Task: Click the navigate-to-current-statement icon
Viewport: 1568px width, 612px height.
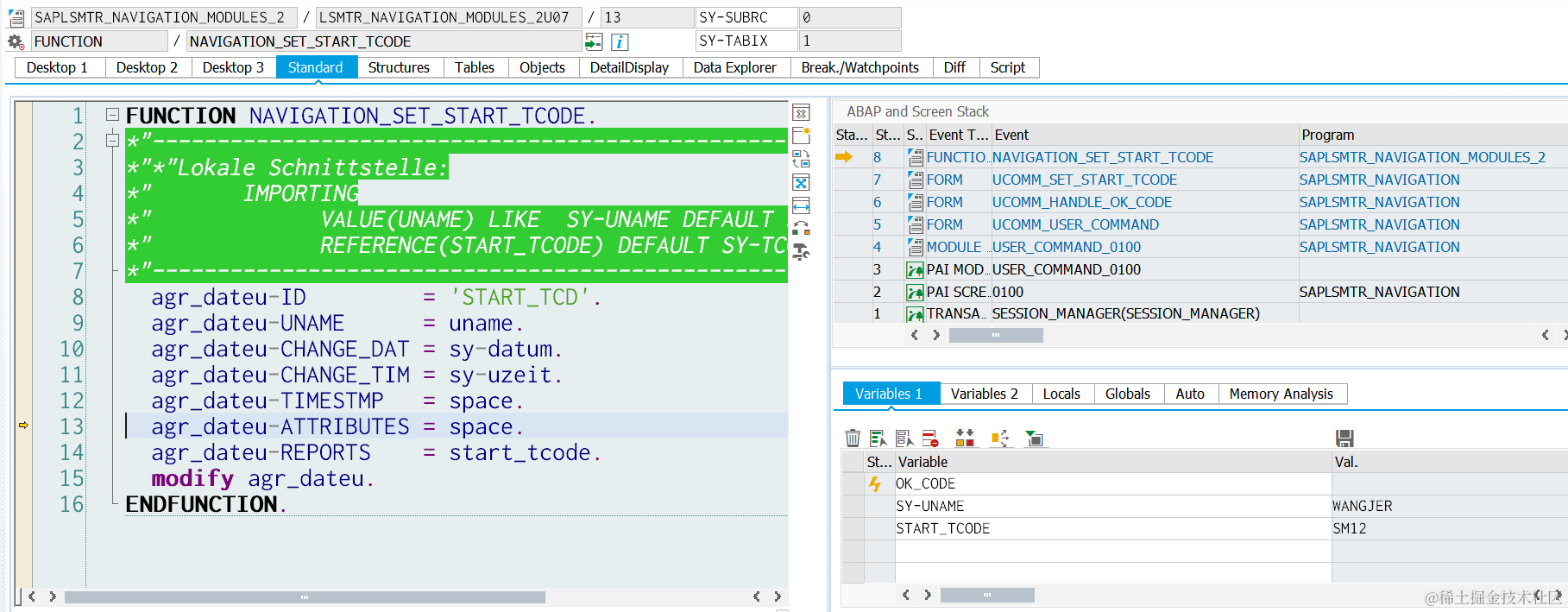Action: [594, 41]
